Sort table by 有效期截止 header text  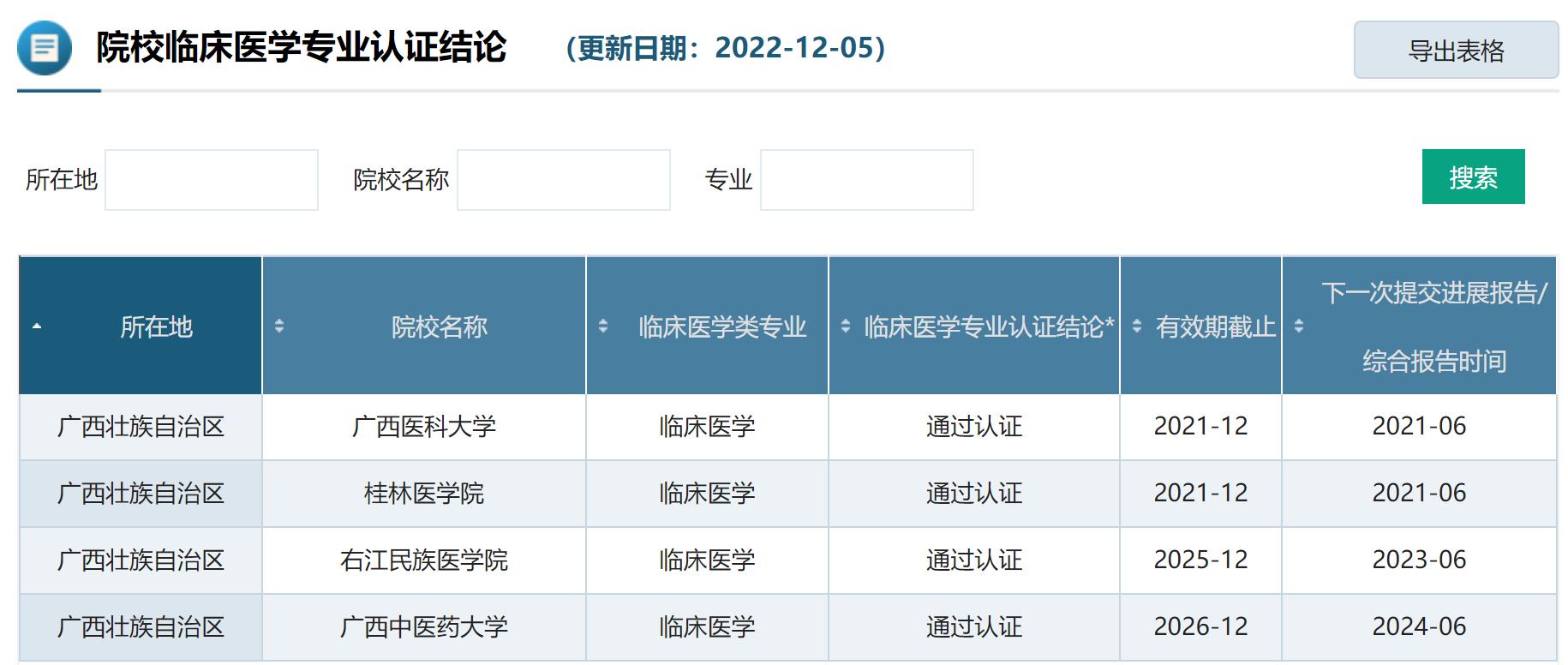click(1215, 327)
